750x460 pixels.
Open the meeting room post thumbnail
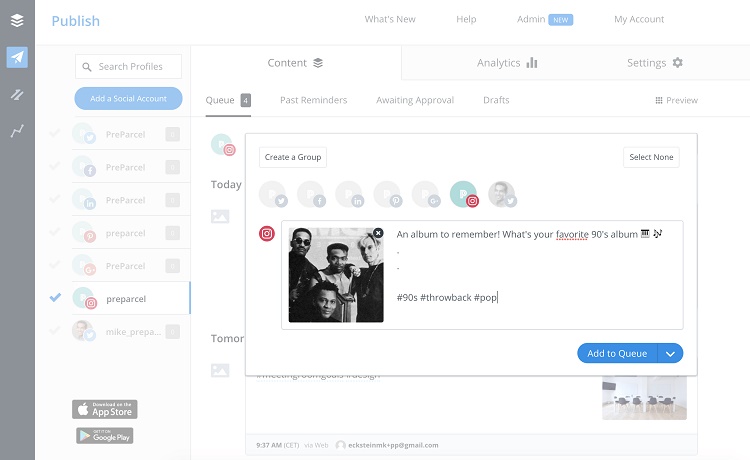click(x=644, y=398)
